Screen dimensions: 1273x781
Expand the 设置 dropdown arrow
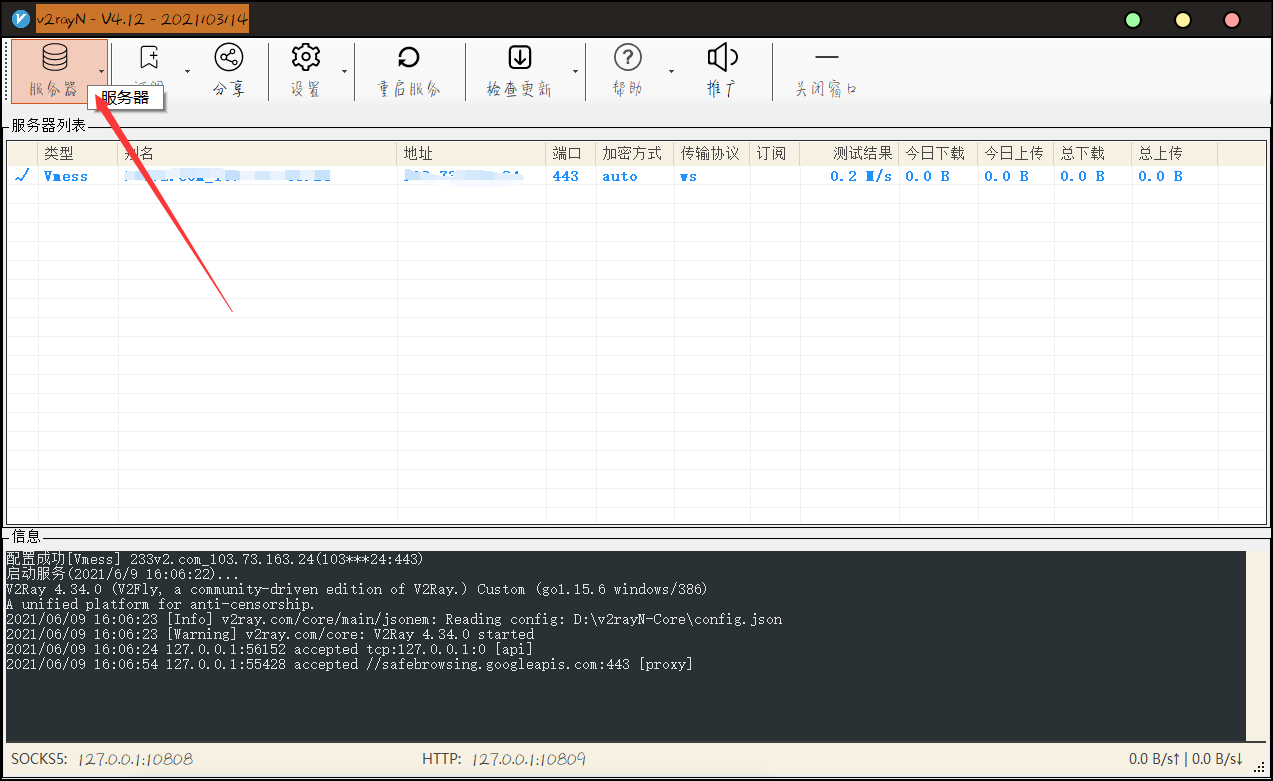tap(344, 71)
